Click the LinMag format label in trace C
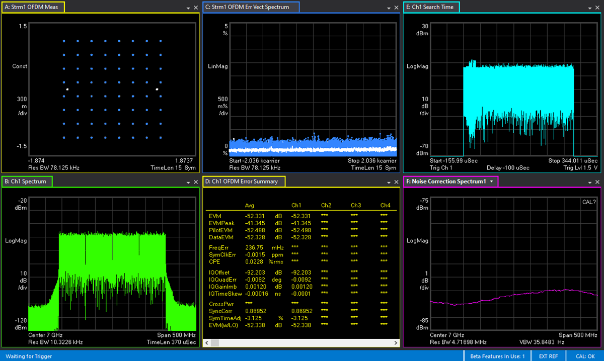This screenshot has height=361, width=604. pyautogui.click(x=218, y=66)
